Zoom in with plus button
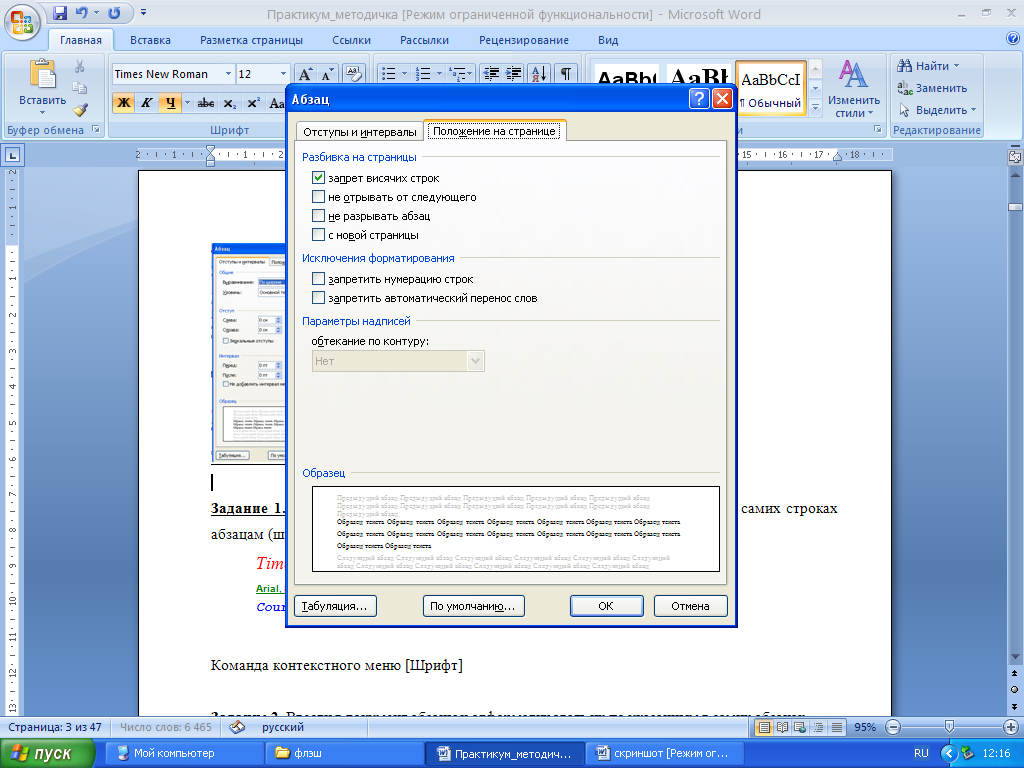The height and width of the screenshot is (768, 1024). tap(1010, 727)
